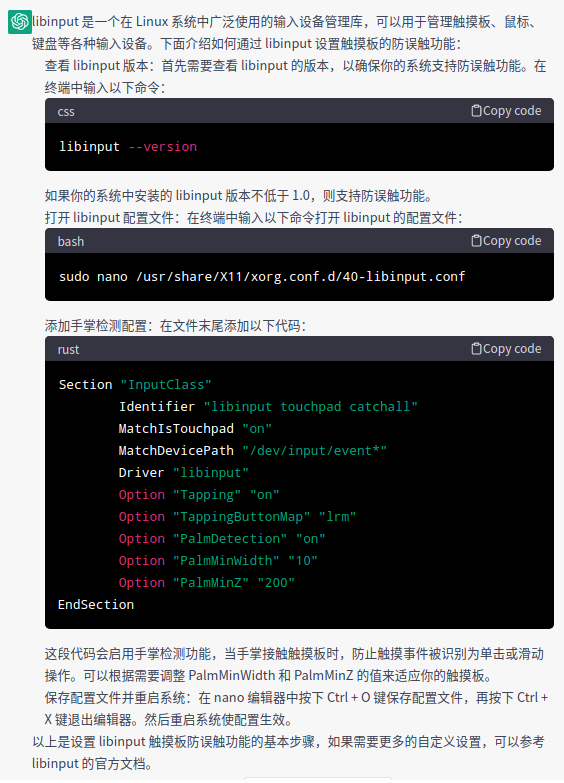Click the Section "InputClass" line

tap(135, 385)
